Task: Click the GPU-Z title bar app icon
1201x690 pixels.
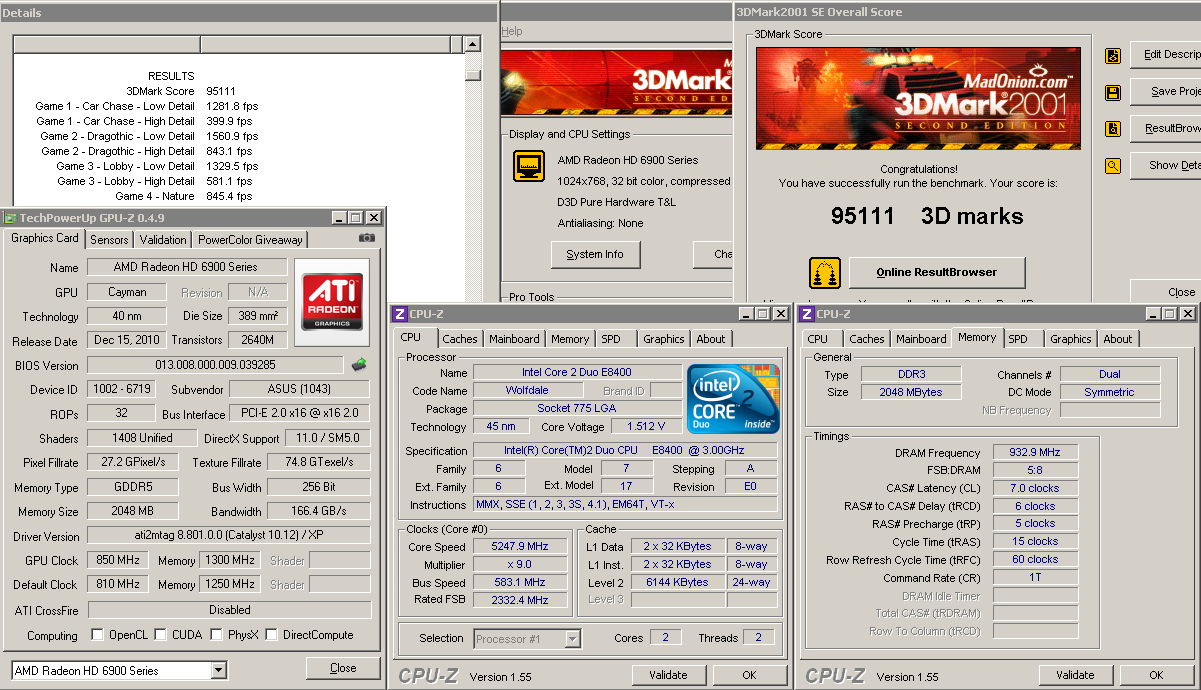Action: (11, 217)
